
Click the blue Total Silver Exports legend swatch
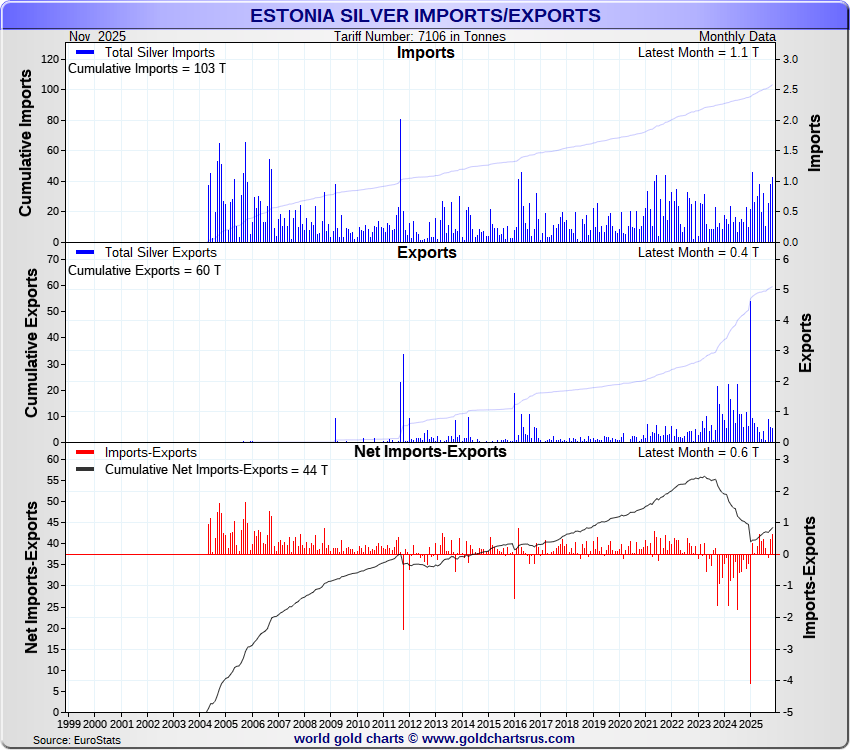(84, 253)
